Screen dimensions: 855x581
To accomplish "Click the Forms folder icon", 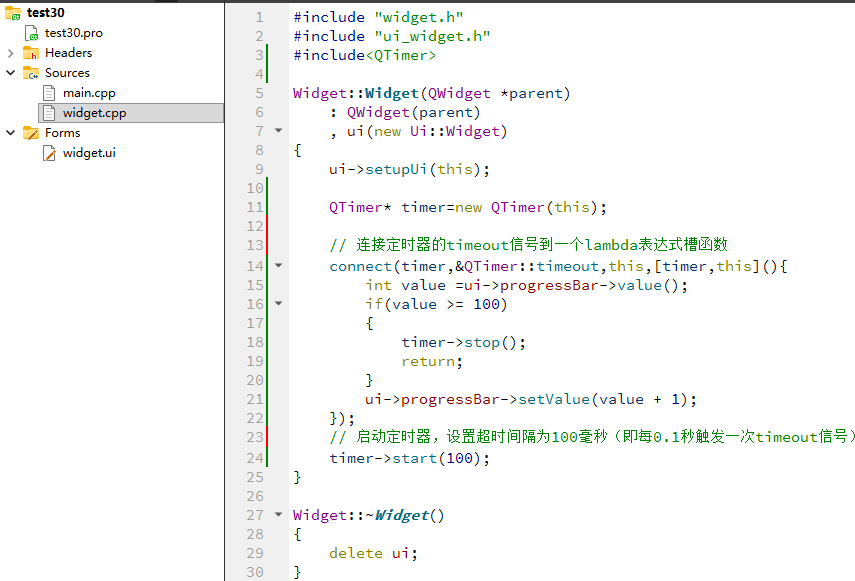I will (31, 133).
